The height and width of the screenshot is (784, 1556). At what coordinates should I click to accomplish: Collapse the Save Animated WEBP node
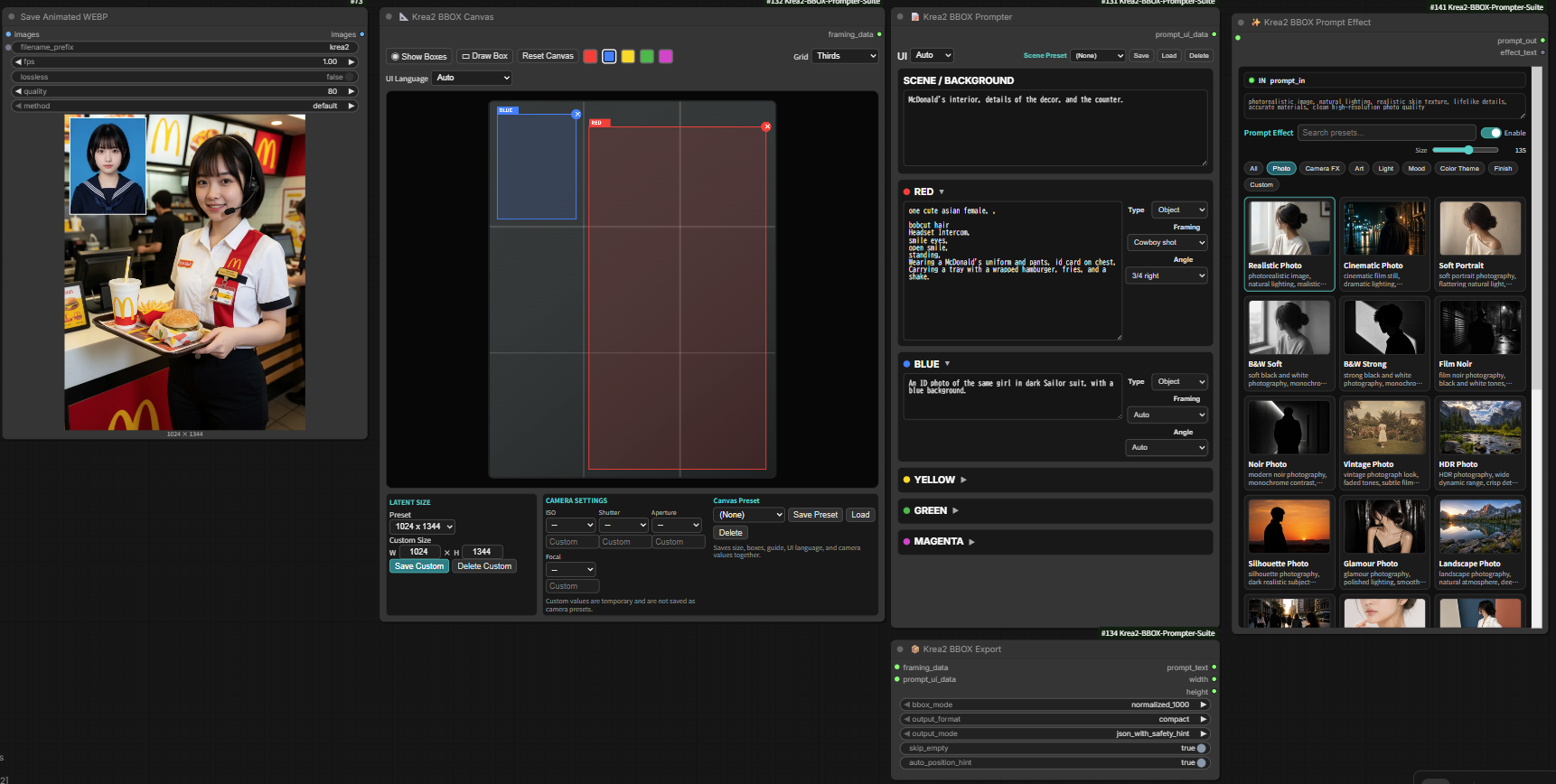pyautogui.click(x=12, y=16)
